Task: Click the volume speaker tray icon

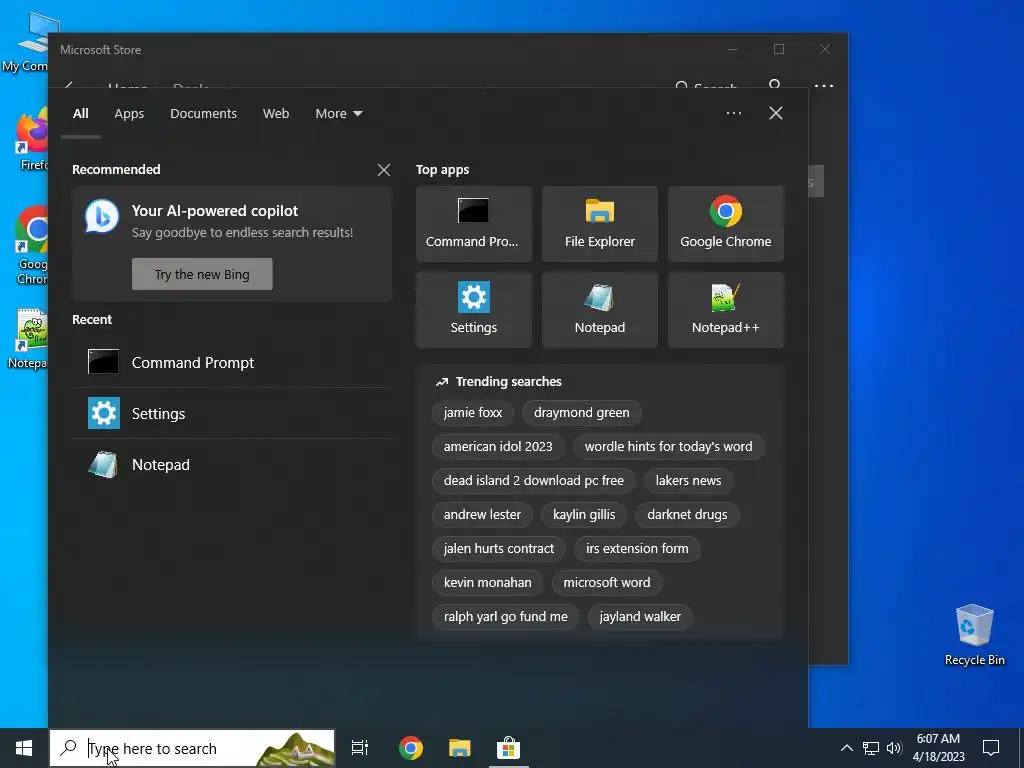Action: pos(894,748)
